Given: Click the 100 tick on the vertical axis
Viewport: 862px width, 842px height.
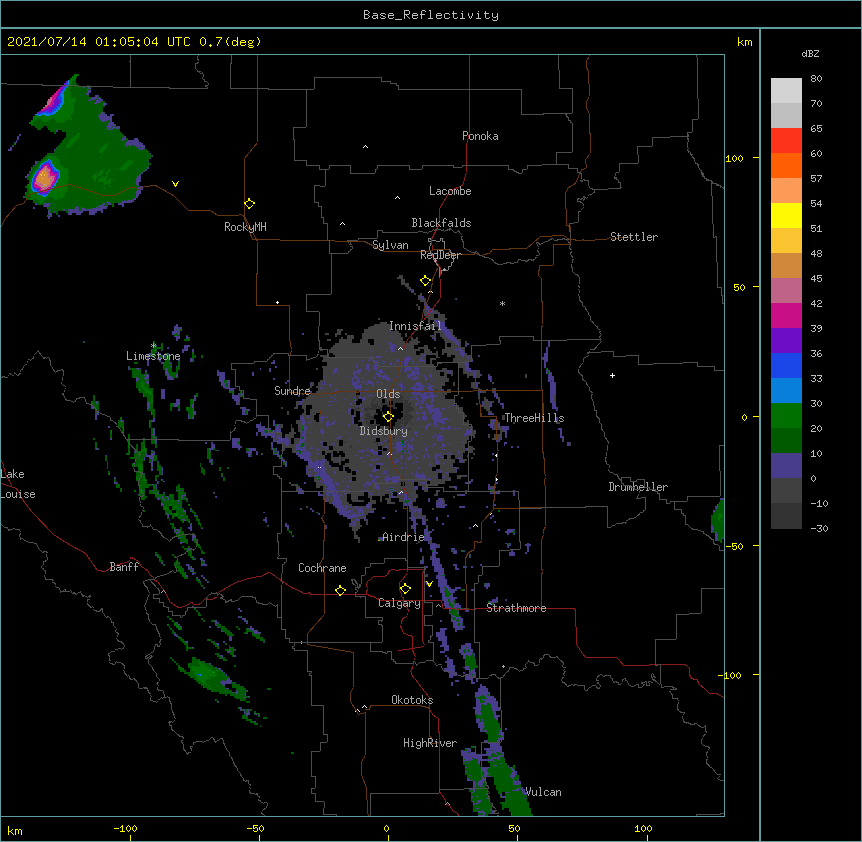Looking at the screenshot, I should coord(734,158).
